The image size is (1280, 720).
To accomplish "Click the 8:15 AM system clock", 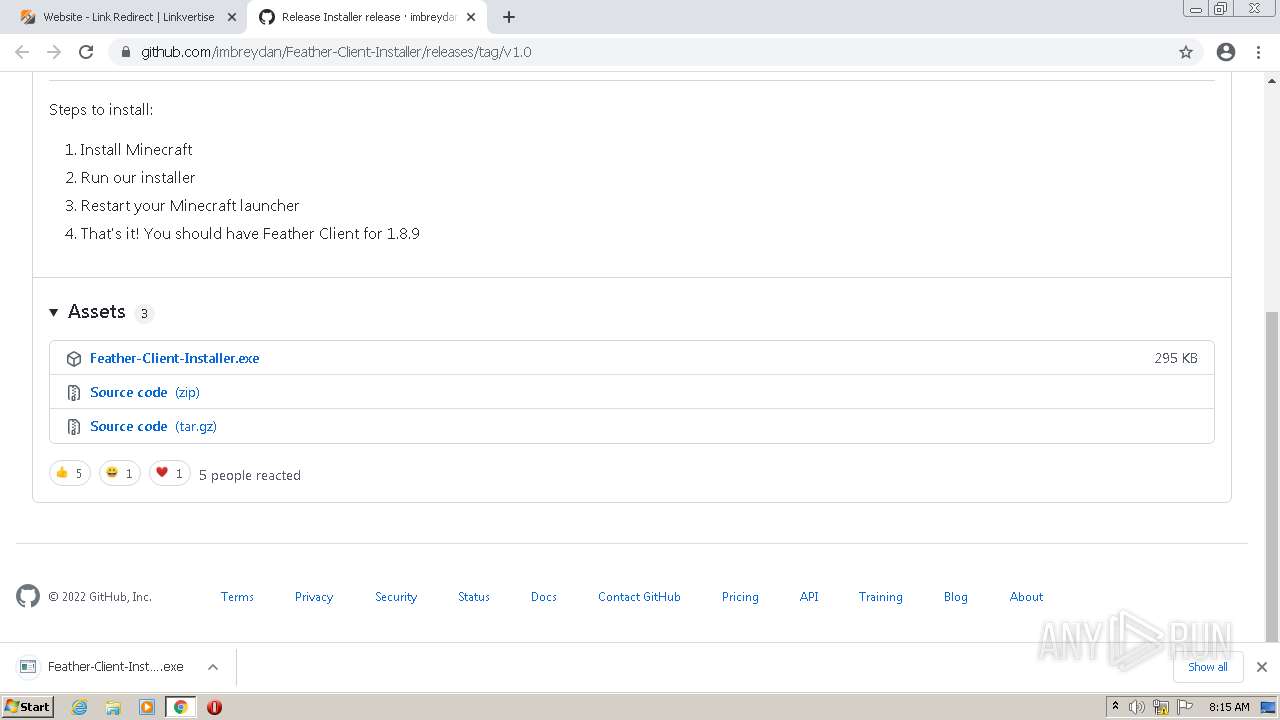I will pyautogui.click(x=1229, y=707).
